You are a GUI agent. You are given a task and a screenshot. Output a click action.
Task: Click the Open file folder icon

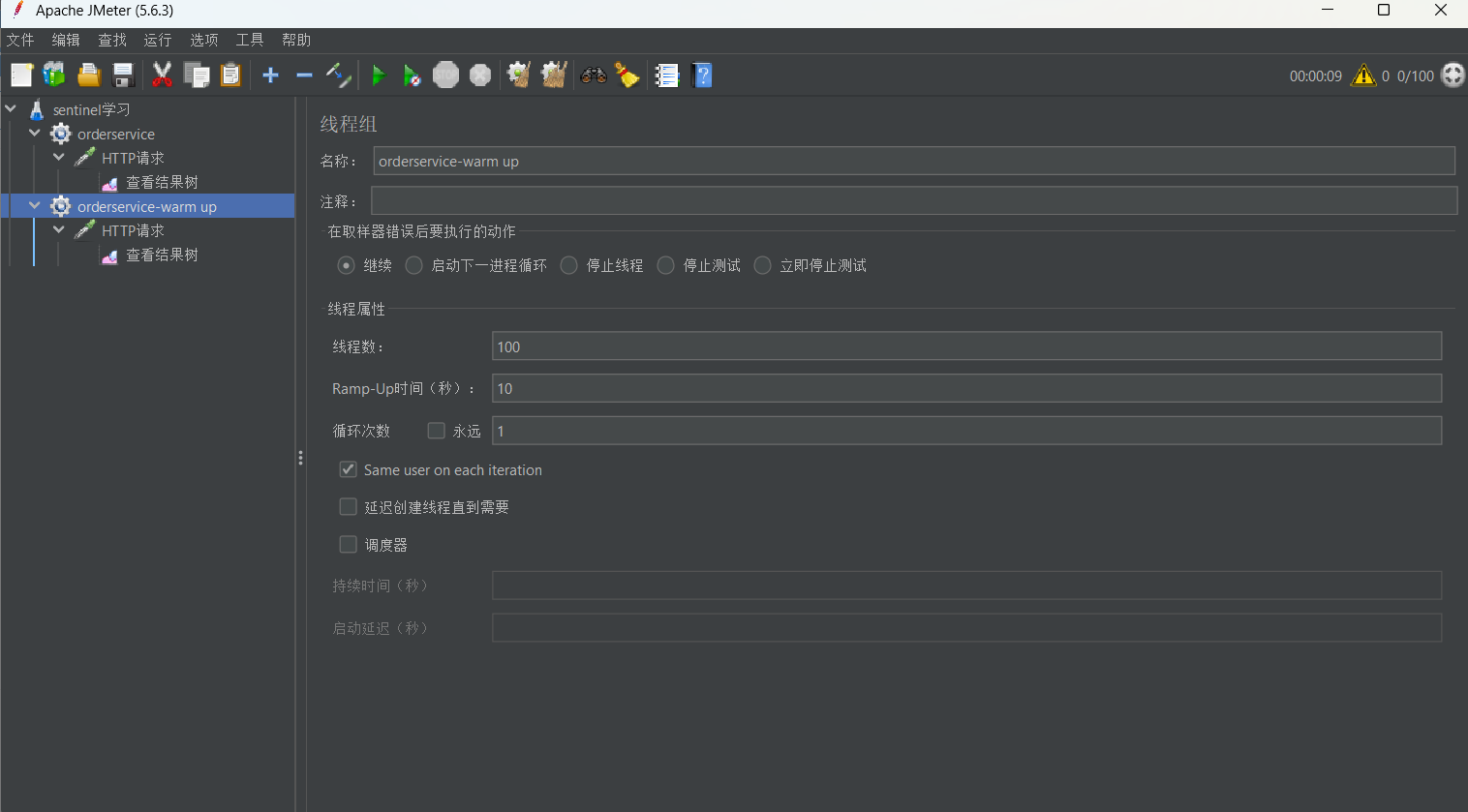[89, 75]
